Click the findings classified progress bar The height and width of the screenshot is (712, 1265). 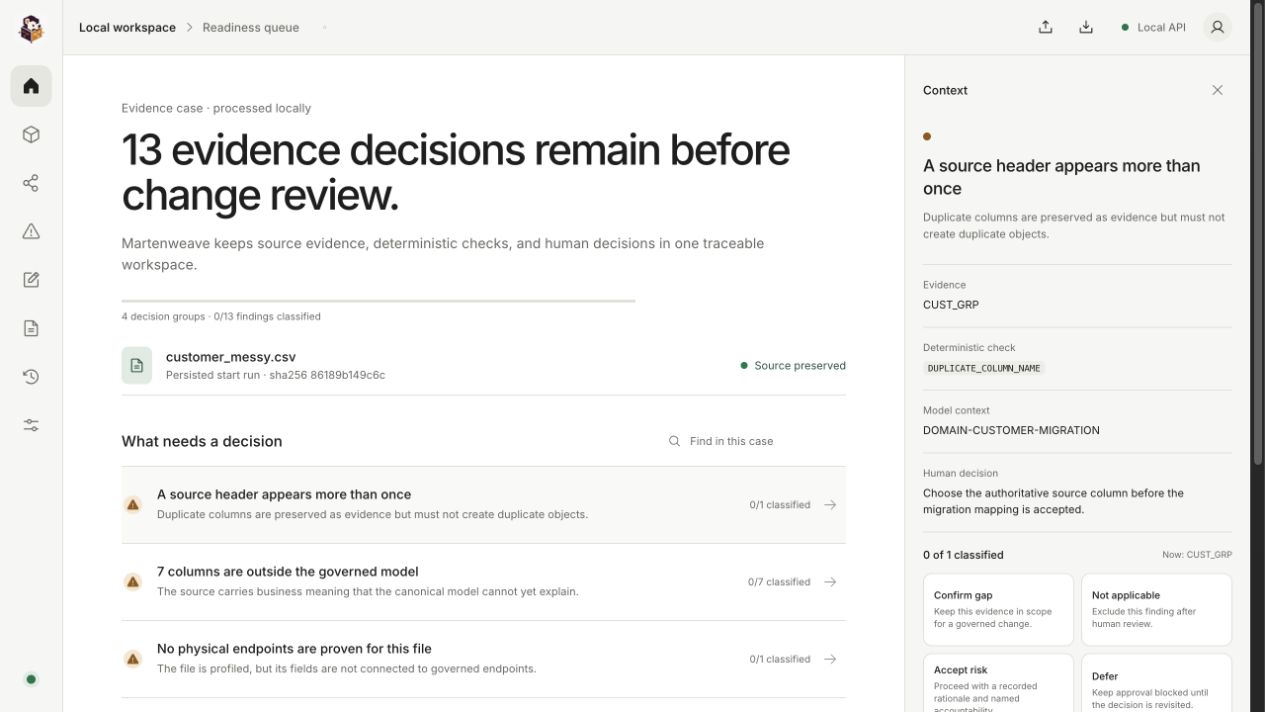378,301
